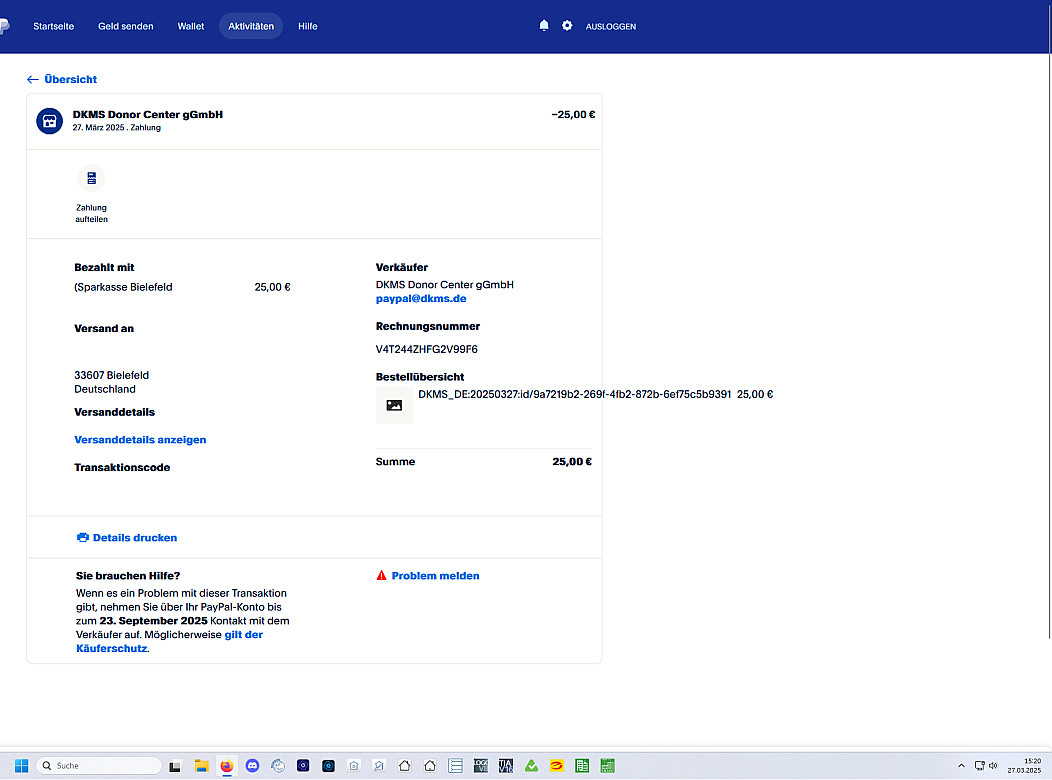Open Firefox from the taskbar
This screenshot has height=780, width=1052.
226,766
